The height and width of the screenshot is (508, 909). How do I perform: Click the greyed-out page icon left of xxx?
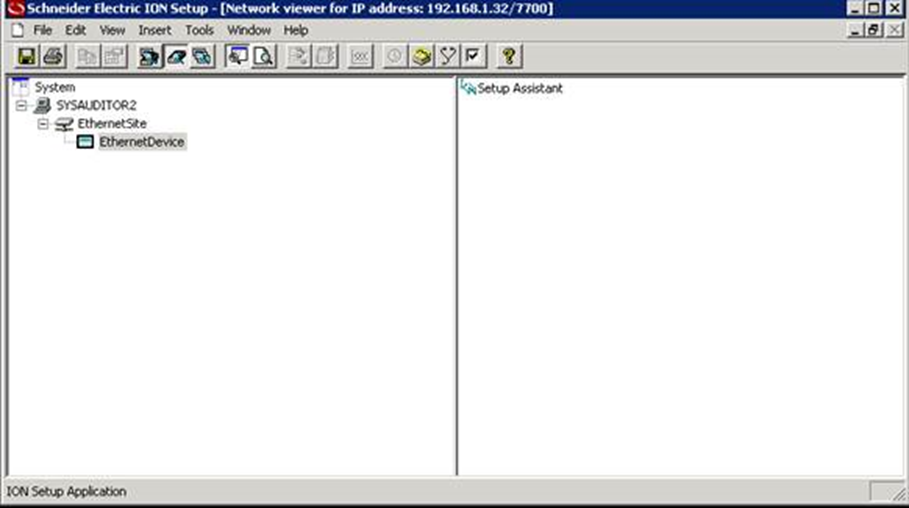pos(325,56)
